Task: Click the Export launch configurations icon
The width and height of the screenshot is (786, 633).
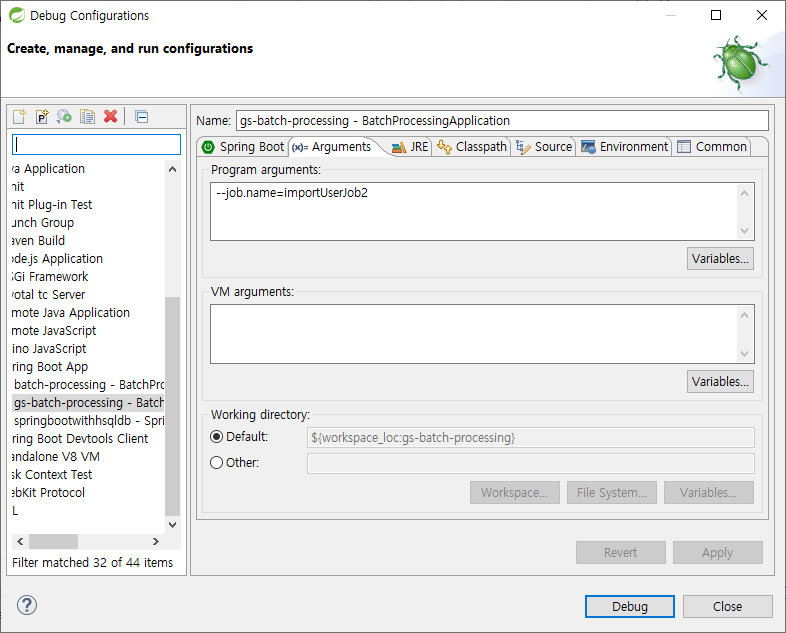Action: click(x=64, y=116)
